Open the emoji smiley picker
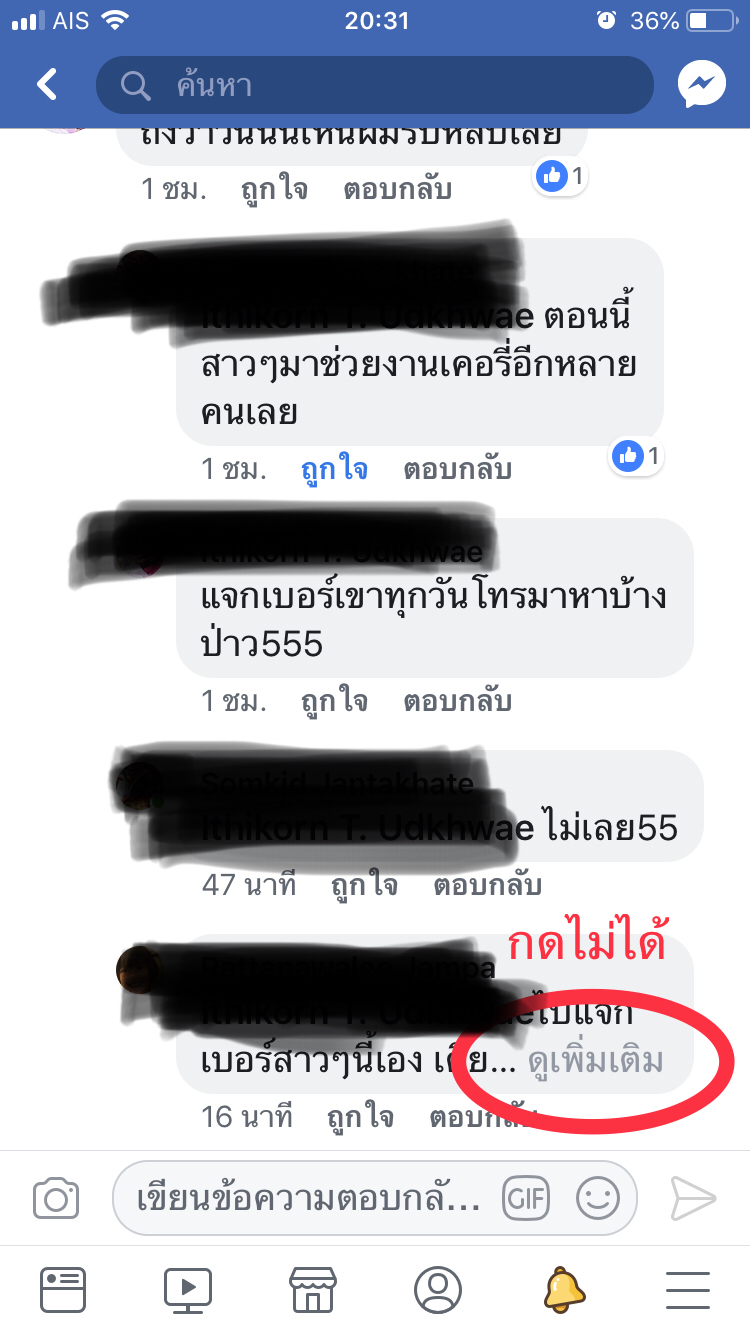 tap(598, 1197)
